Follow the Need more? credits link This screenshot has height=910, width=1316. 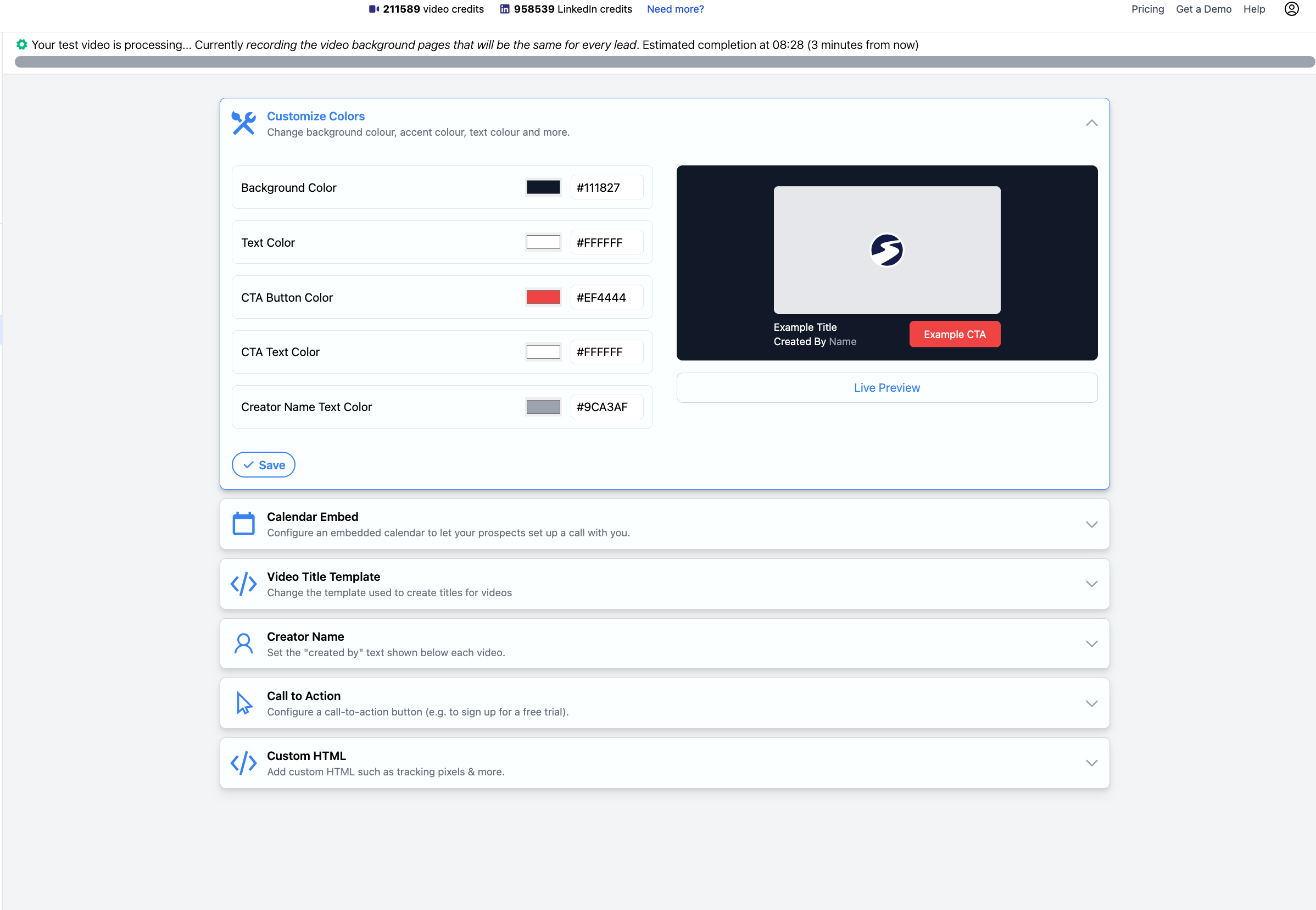[x=676, y=9]
